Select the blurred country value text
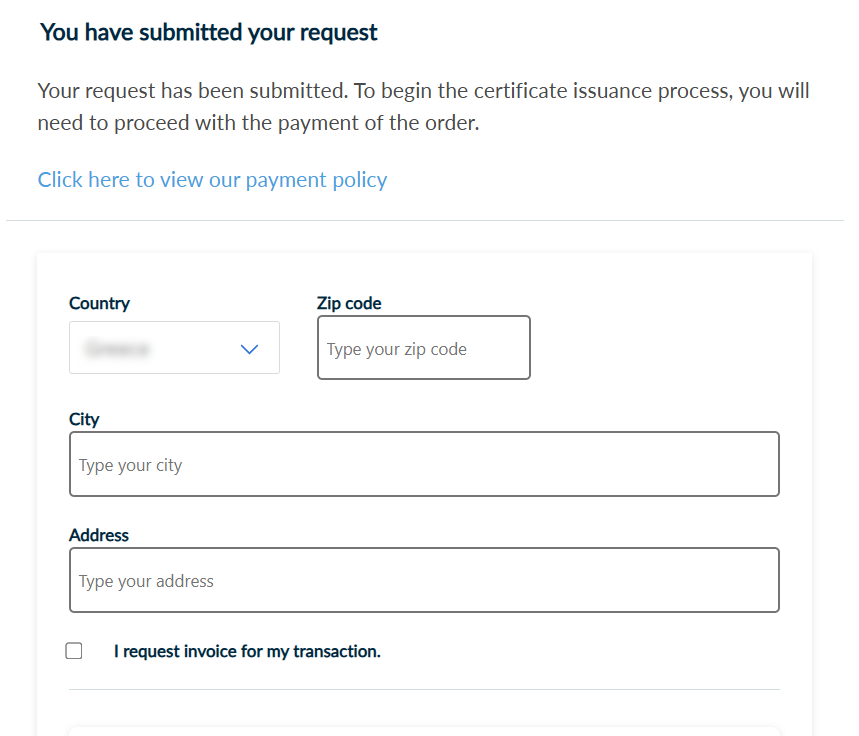Viewport: 859px width, 736px height. 116,349
